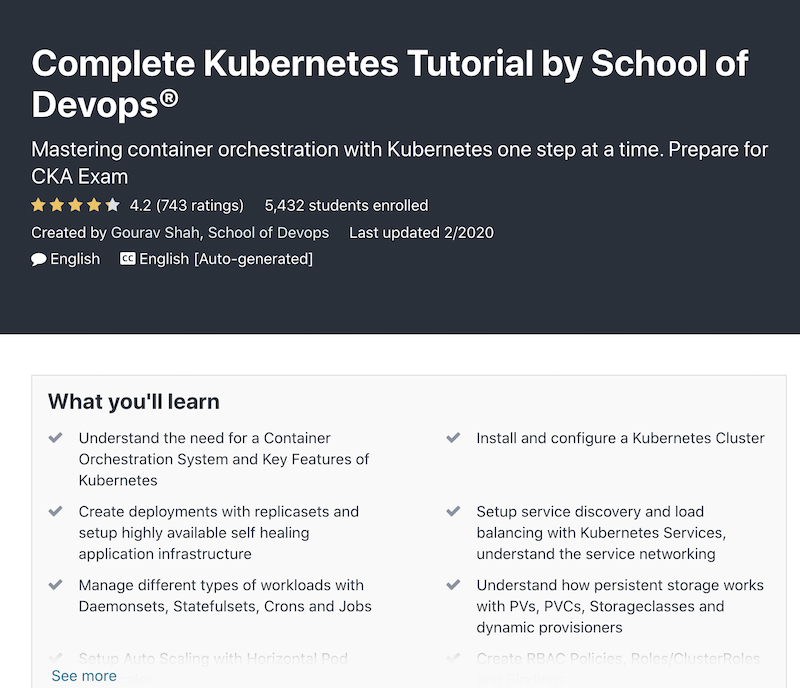Viewport: 800px width, 688px height.
Task: Click the English Auto-generated captions label
Action: tap(226, 259)
